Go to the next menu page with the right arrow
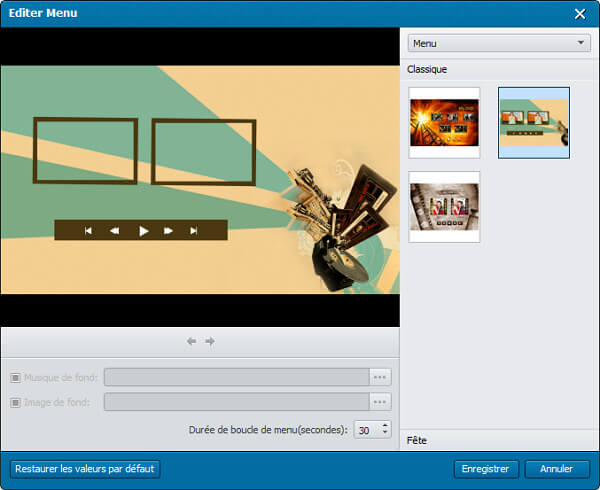The image size is (600, 490). pyautogui.click(x=210, y=341)
